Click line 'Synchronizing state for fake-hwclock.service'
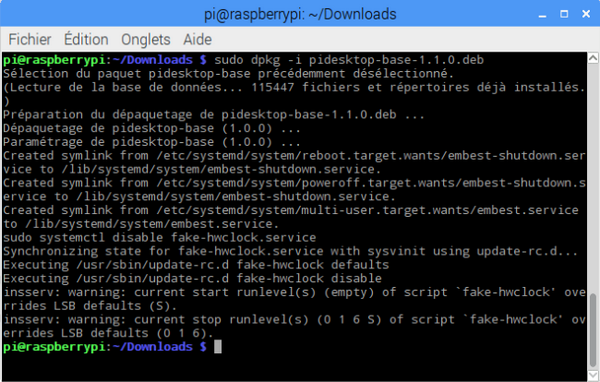Image resolution: width=600 pixels, height=382 pixels. (290, 251)
